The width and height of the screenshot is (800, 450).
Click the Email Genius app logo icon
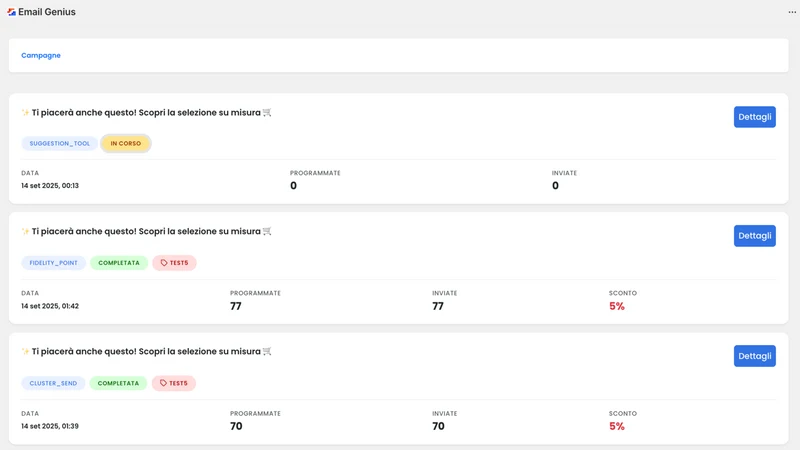(x=11, y=12)
